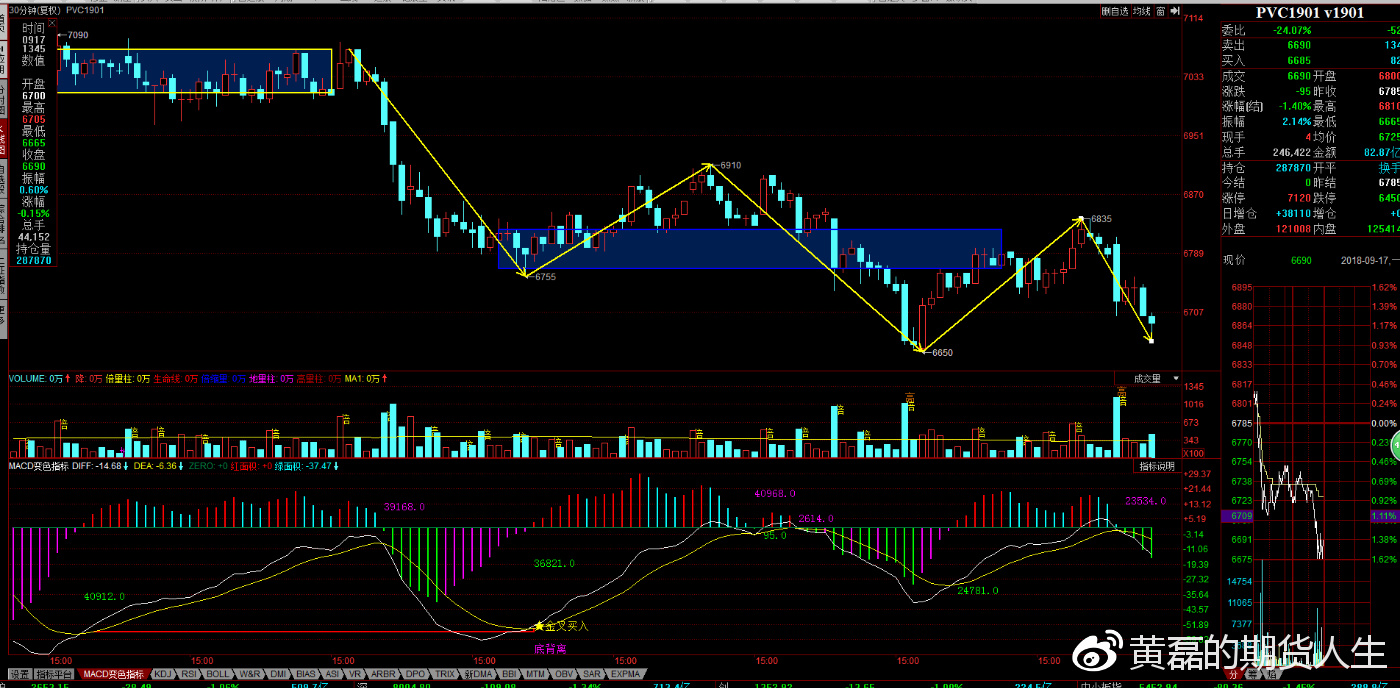Click the 底背离 divergence label
This screenshot has height=688, width=1400.
pyautogui.click(x=551, y=648)
